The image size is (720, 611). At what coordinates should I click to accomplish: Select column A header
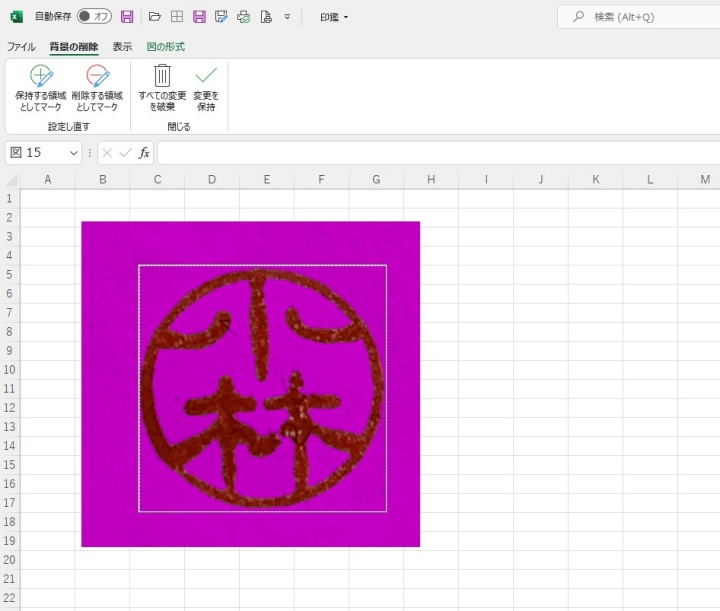(x=48, y=179)
